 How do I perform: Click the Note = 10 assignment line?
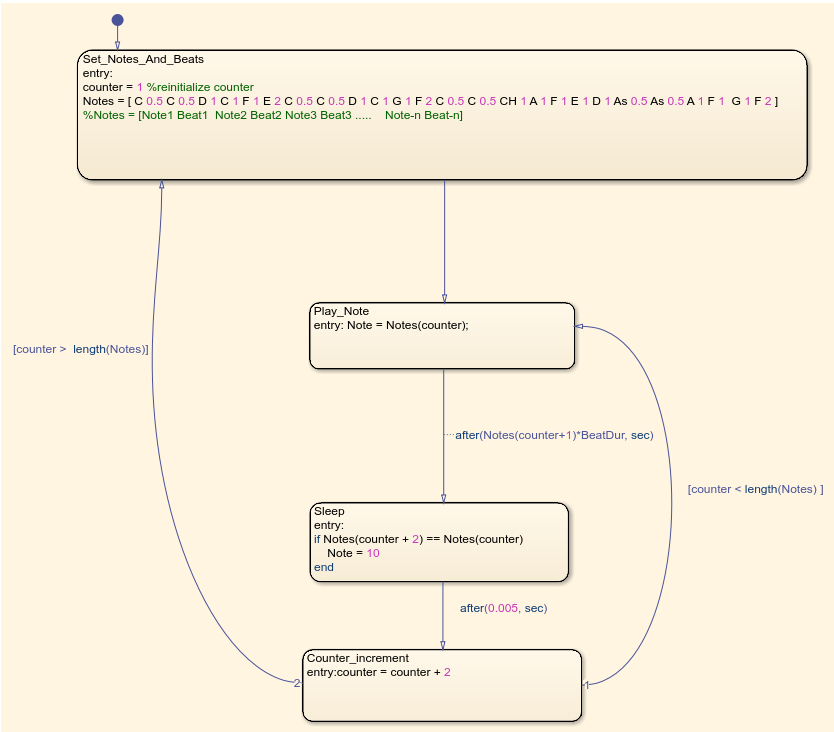353,553
